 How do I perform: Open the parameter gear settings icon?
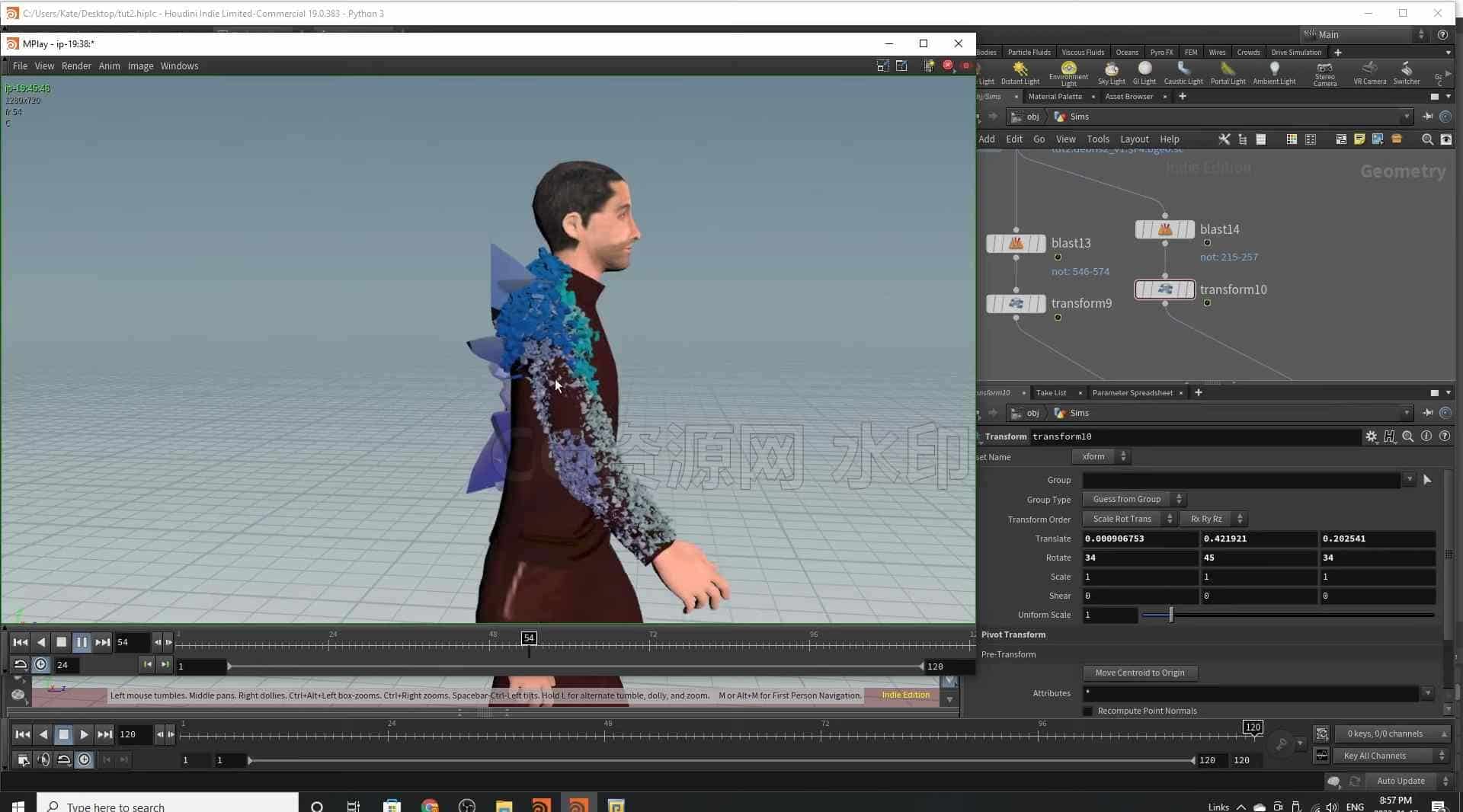coord(1371,436)
